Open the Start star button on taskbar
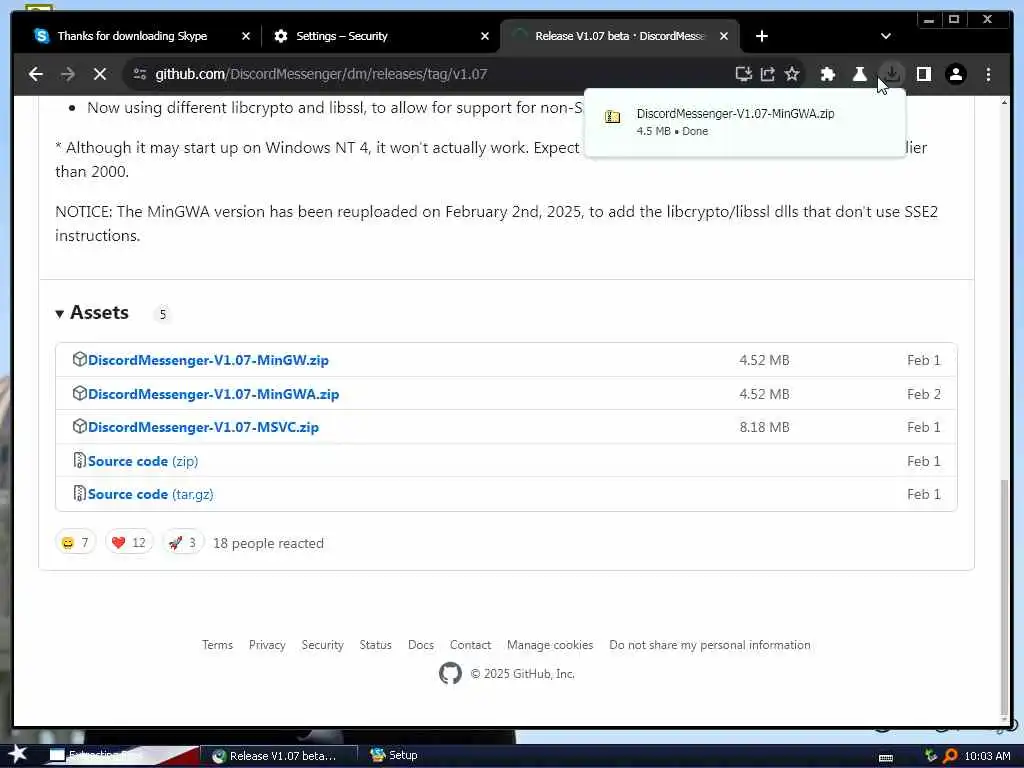This screenshot has height=768, width=1024. point(17,754)
